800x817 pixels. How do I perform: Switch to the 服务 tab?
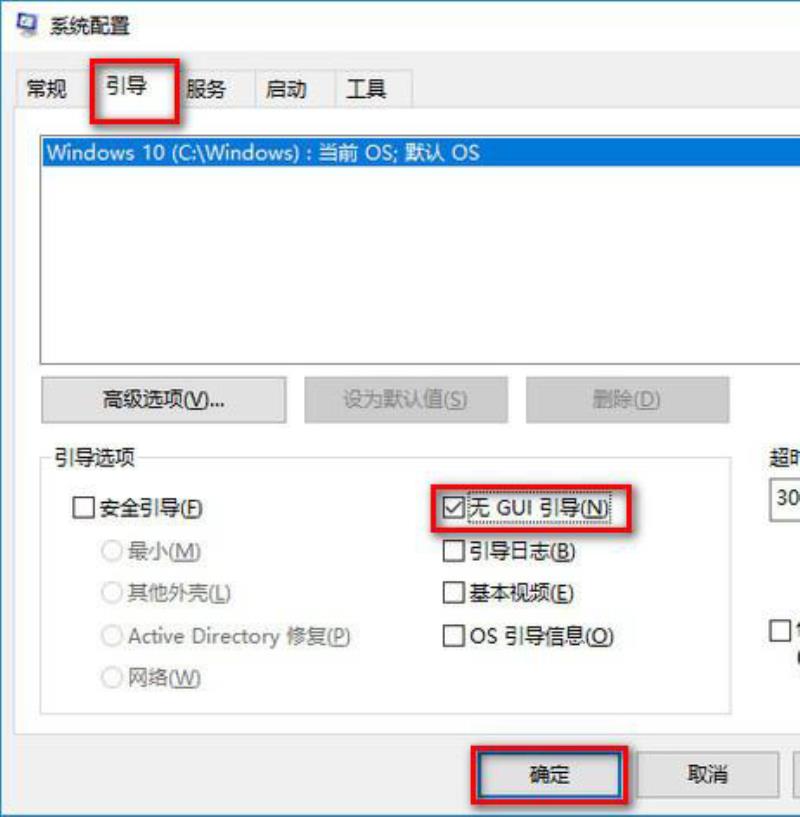pyautogui.click(x=206, y=89)
